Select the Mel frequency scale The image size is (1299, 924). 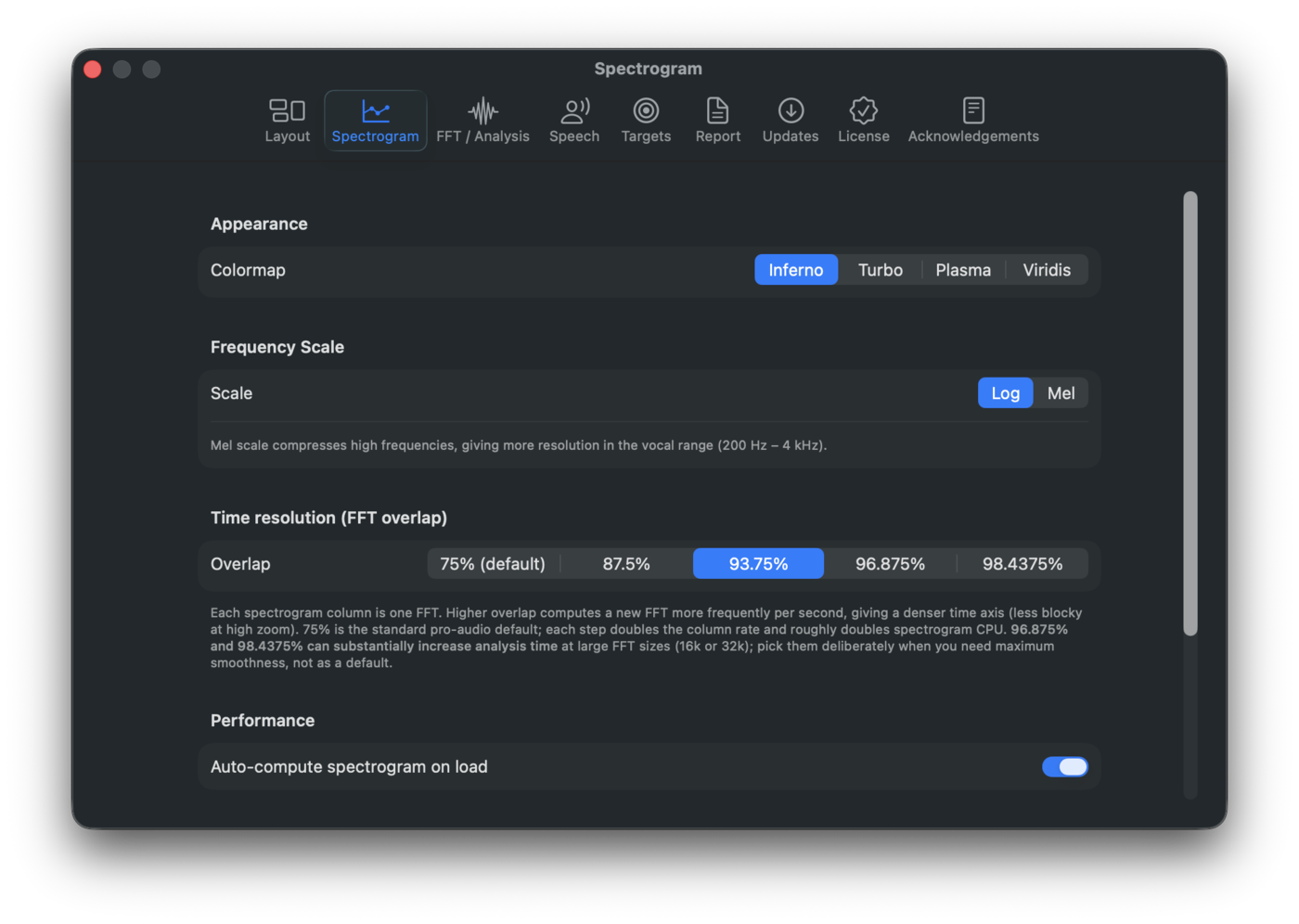click(x=1061, y=393)
